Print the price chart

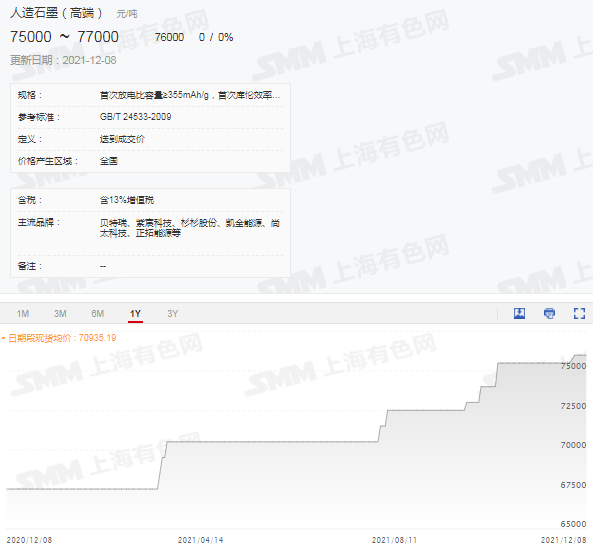[x=549, y=313]
